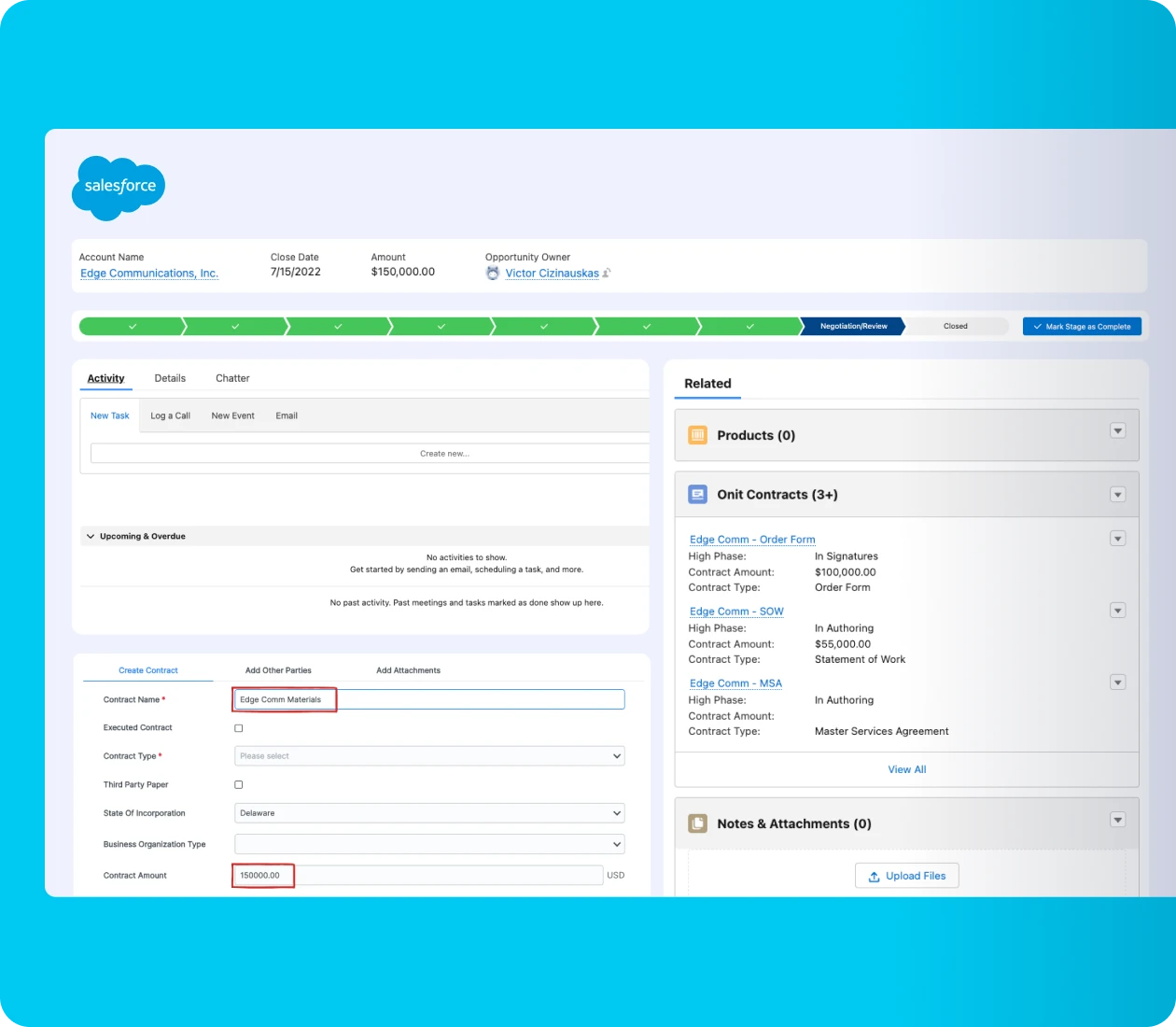Click the Products panel icon
1176x1027 pixels.
click(x=697, y=435)
